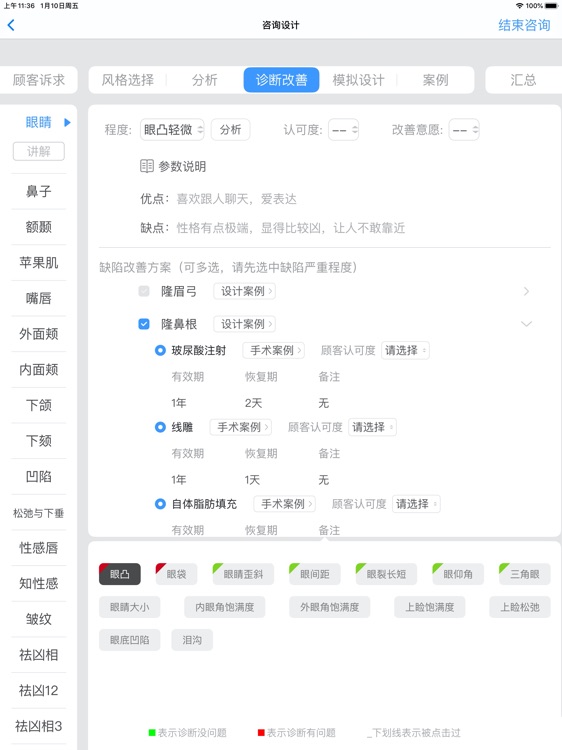The width and height of the screenshot is (562, 750).
Task: Select 皱纹 in the sidebar
Action: point(39,619)
